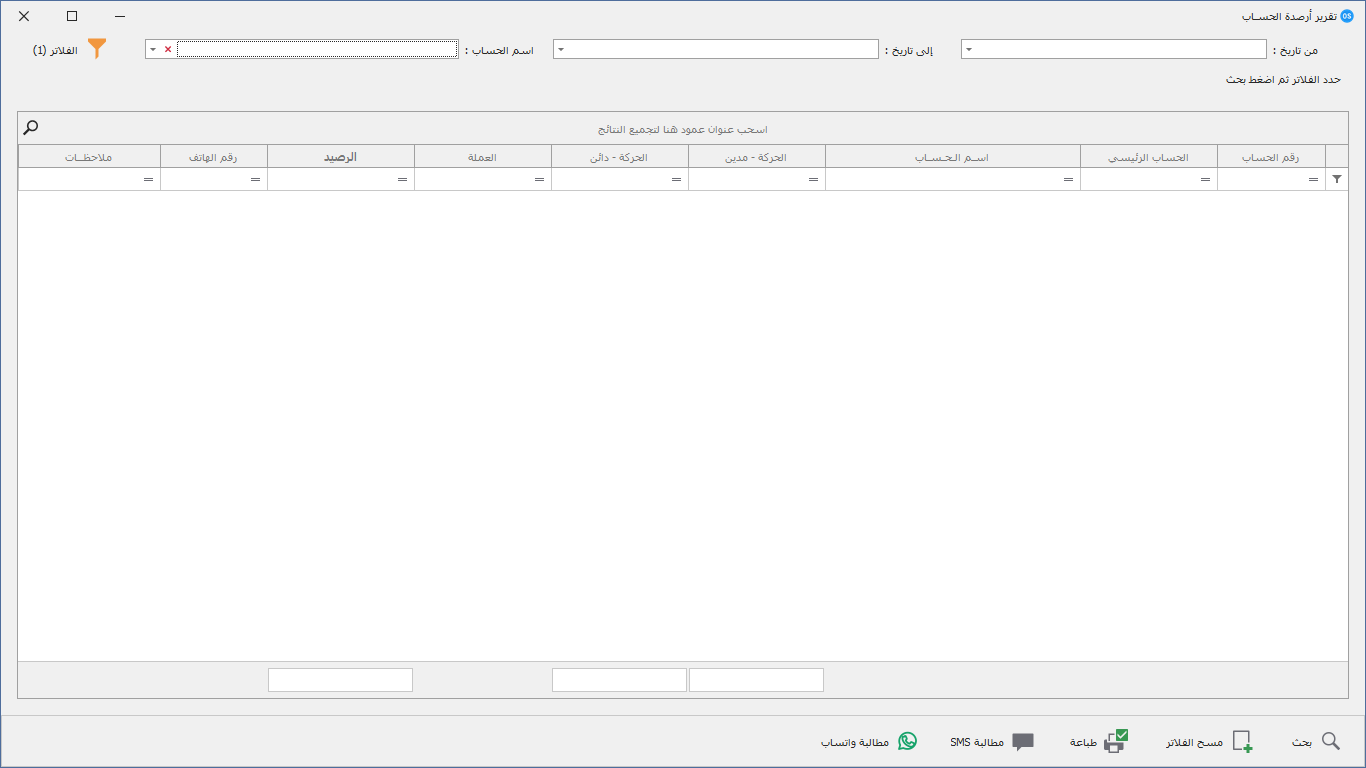Click the الفلاتر (1) label
Viewport: 1366px width, 768px height.
[55, 50]
